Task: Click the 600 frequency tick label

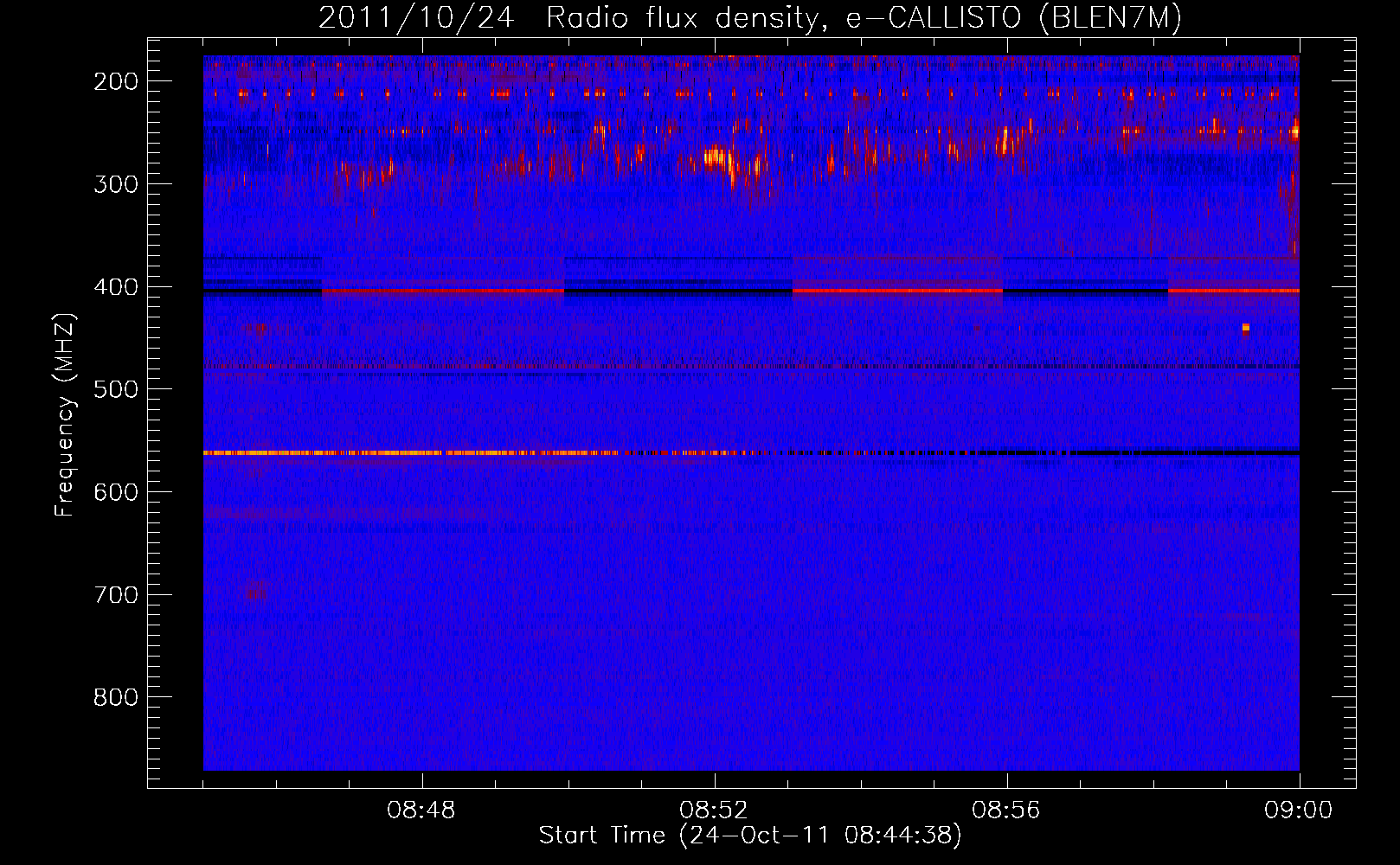Action: pos(116,492)
